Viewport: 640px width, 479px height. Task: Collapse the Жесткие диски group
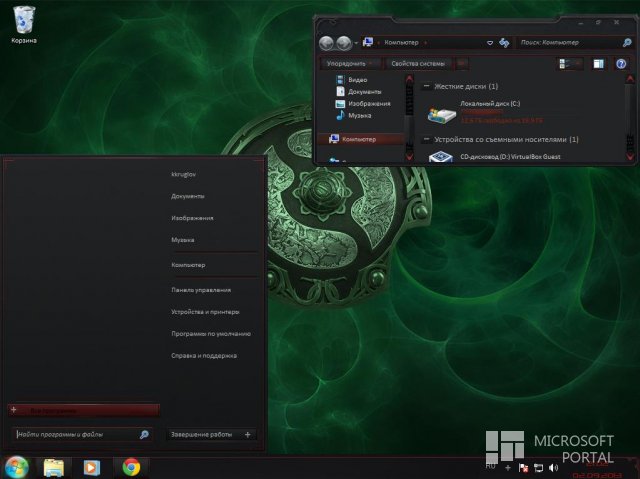coord(427,86)
